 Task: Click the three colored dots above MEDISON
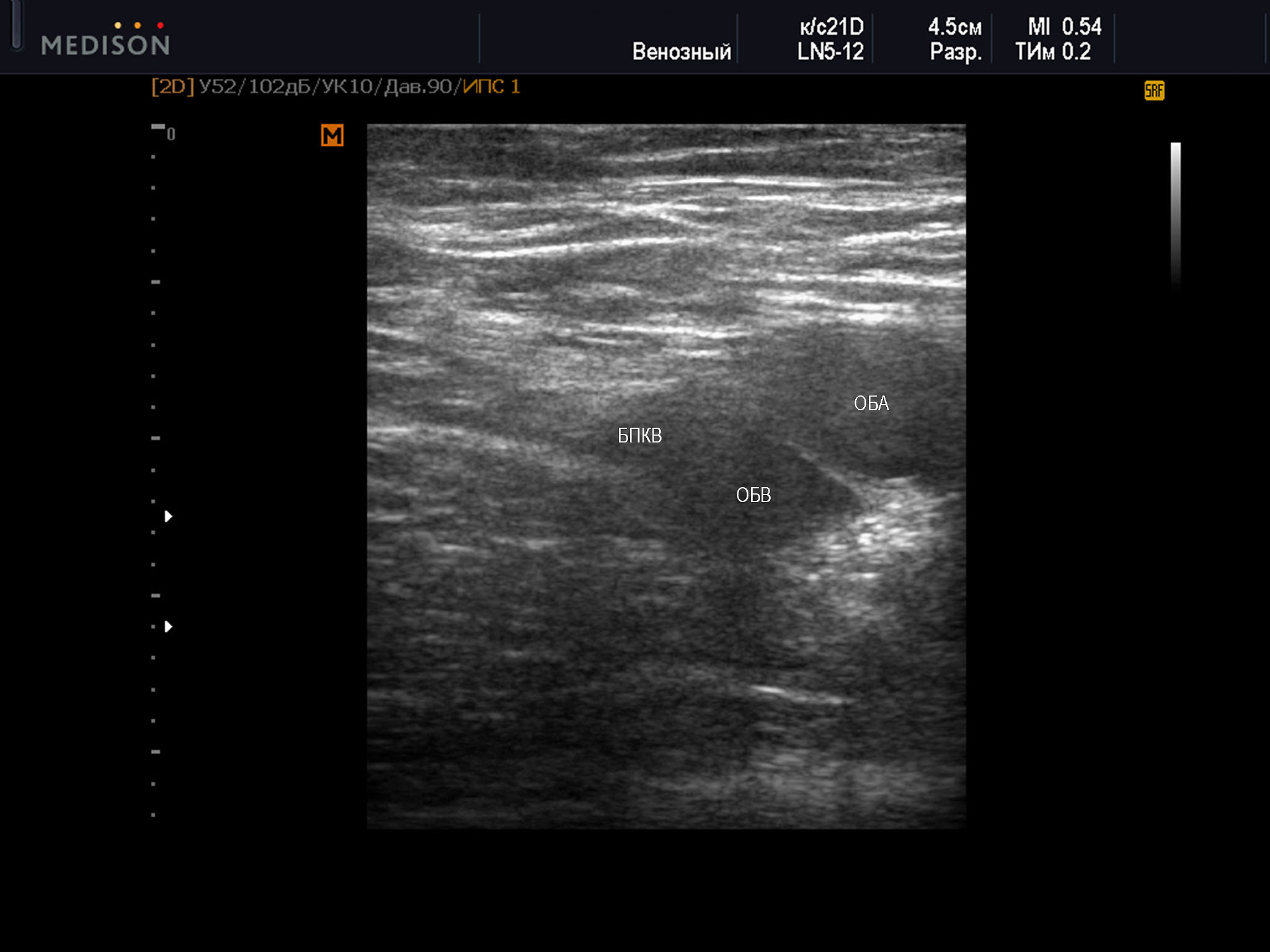(x=139, y=25)
